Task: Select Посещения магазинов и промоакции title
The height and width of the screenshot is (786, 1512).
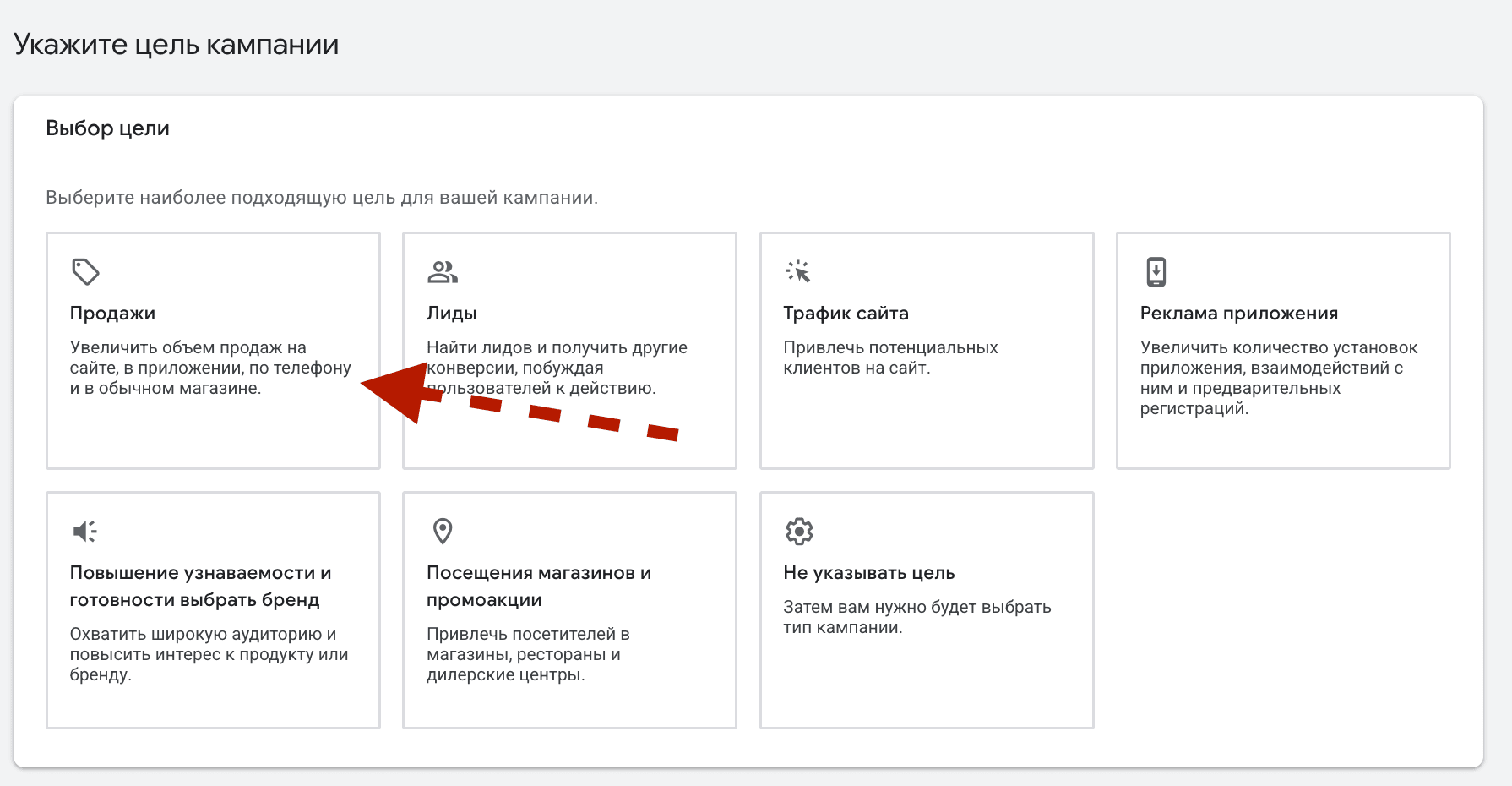Action: point(539,587)
